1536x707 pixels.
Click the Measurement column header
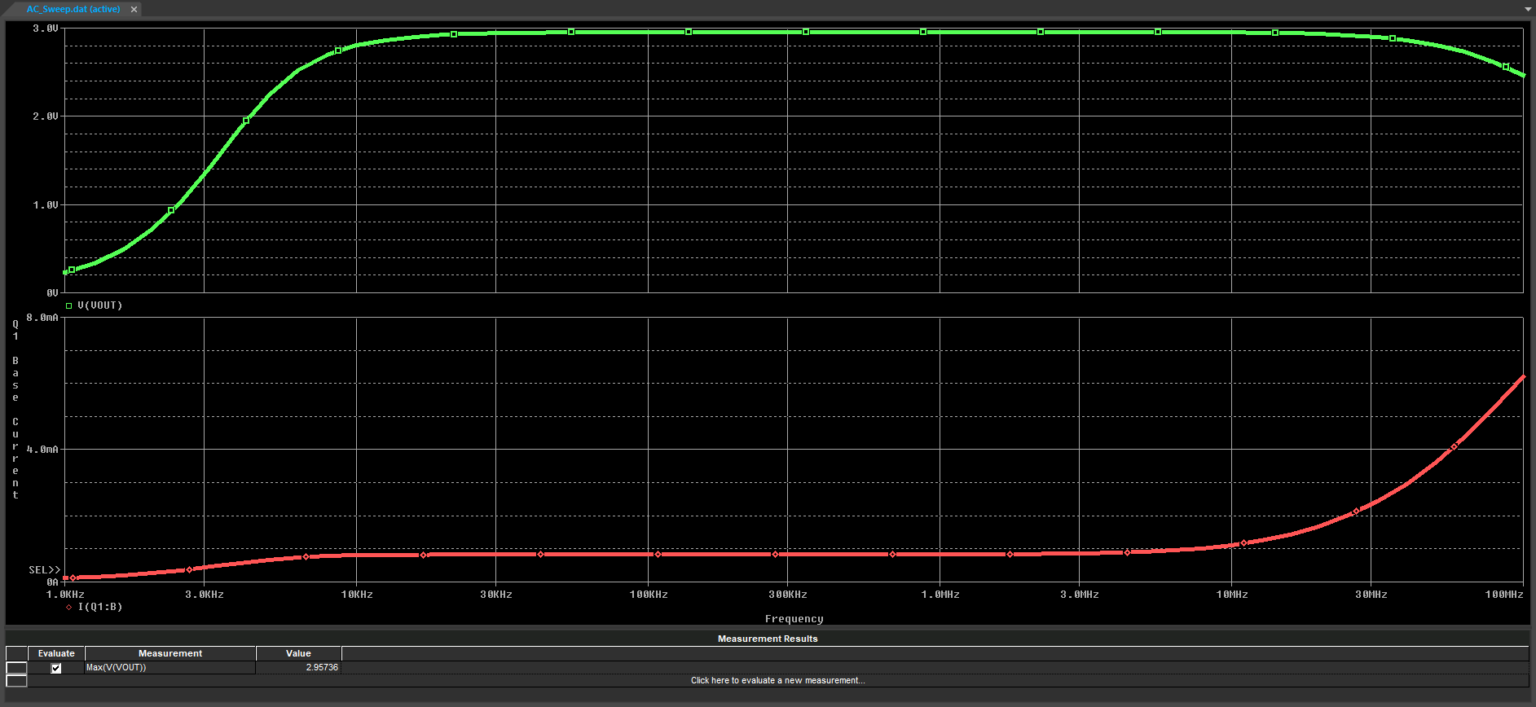click(x=170, y=654)
